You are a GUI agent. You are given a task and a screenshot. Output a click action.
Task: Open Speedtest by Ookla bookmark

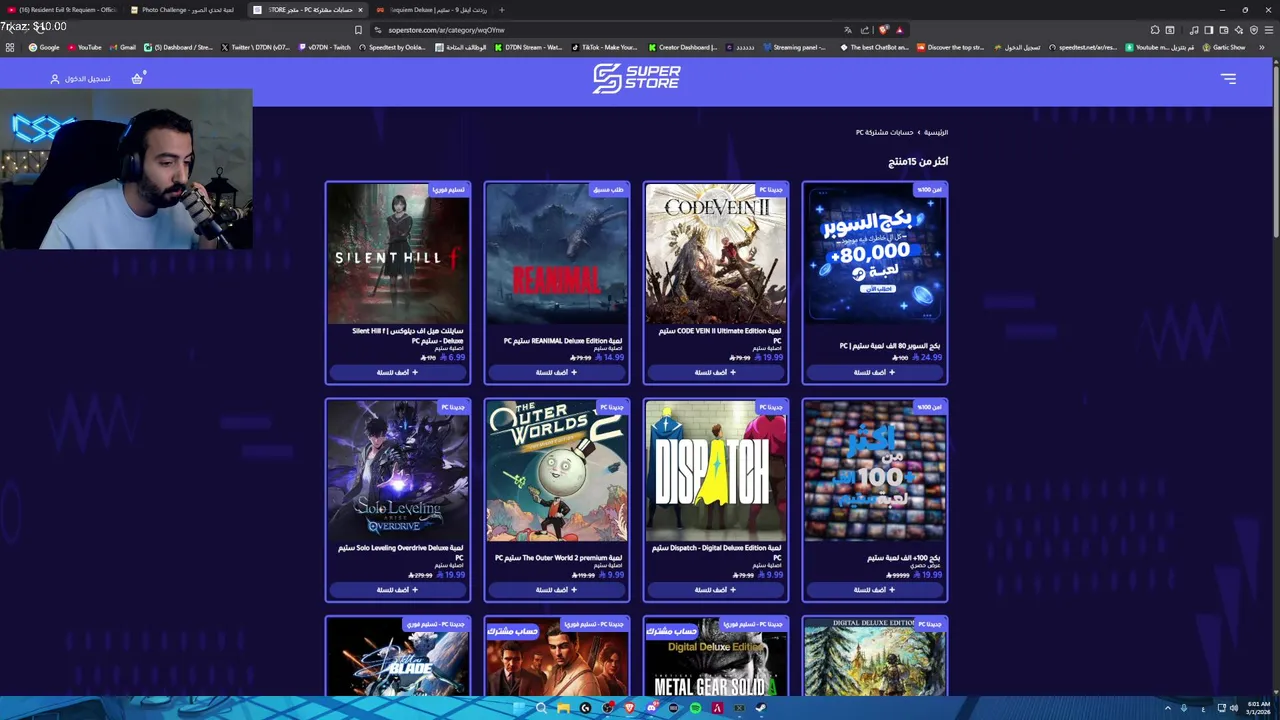(x=391, y=47)
